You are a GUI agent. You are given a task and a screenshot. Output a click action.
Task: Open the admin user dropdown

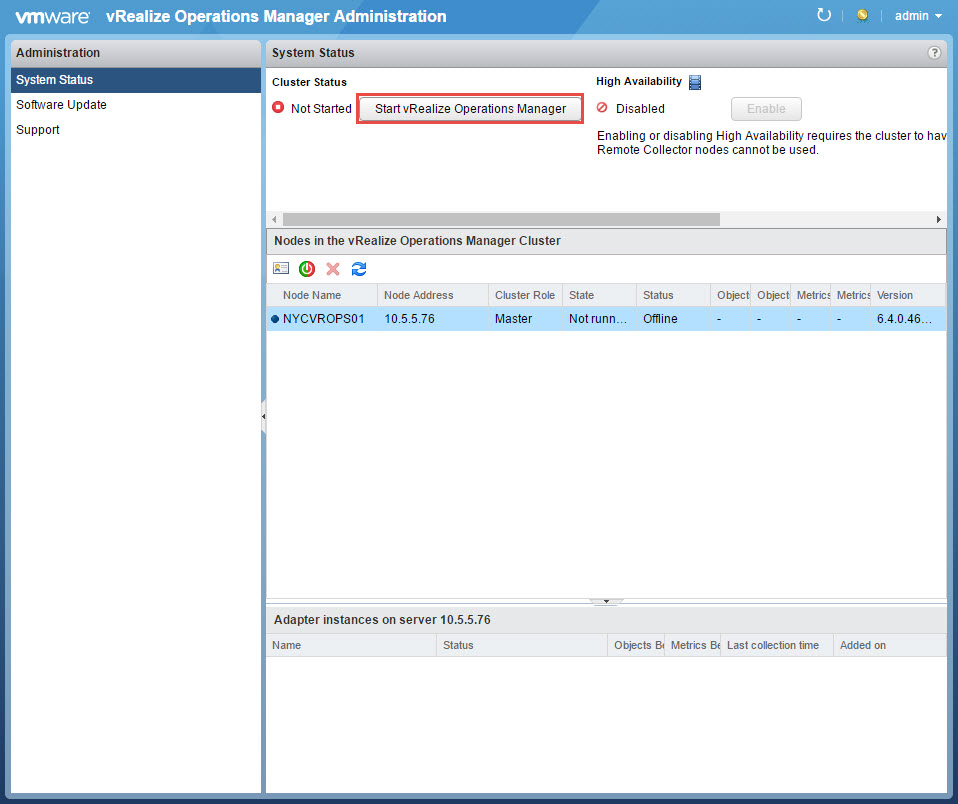[x=918, y=16]
